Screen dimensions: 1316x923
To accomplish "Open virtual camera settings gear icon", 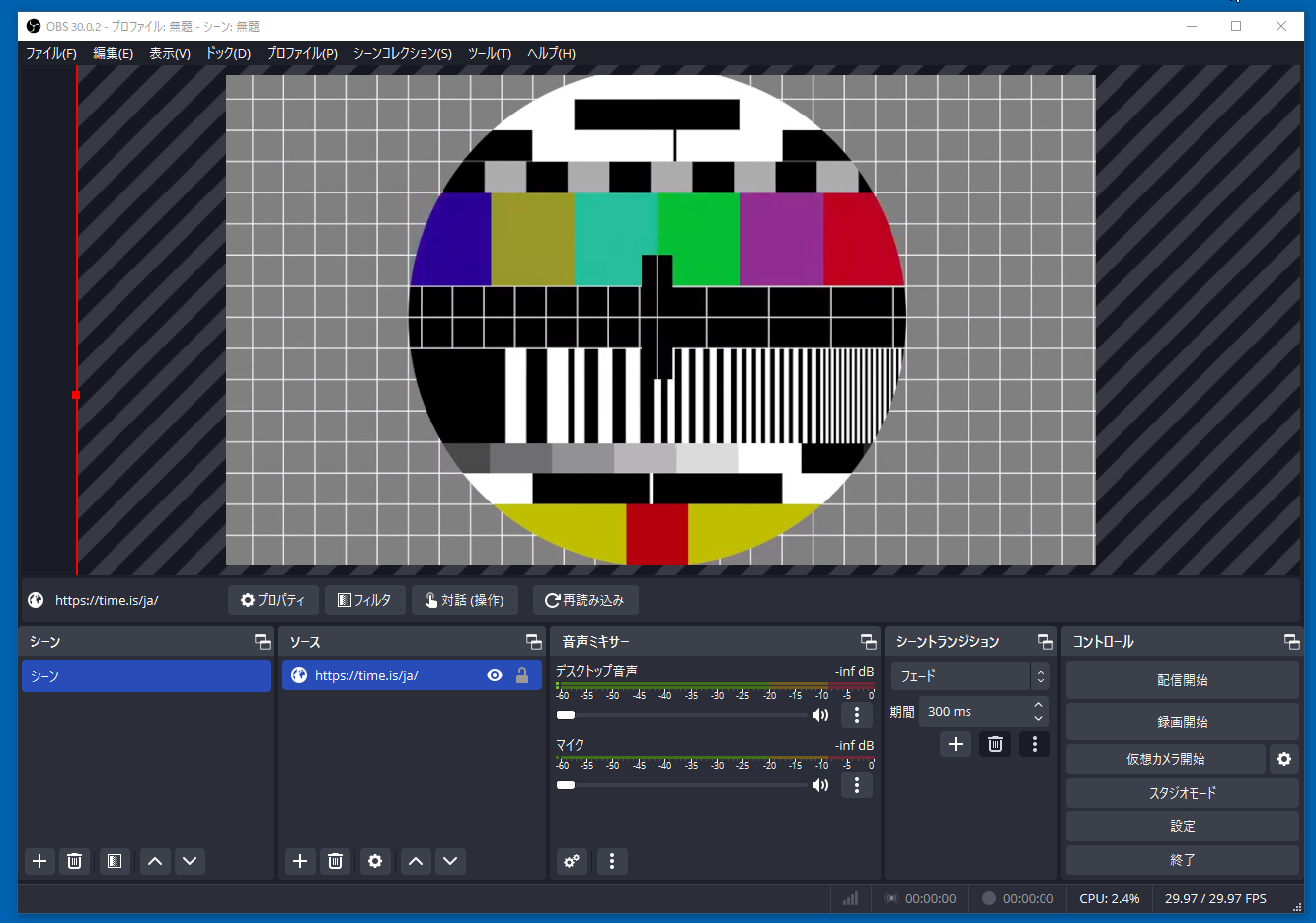I will 1283,759.
